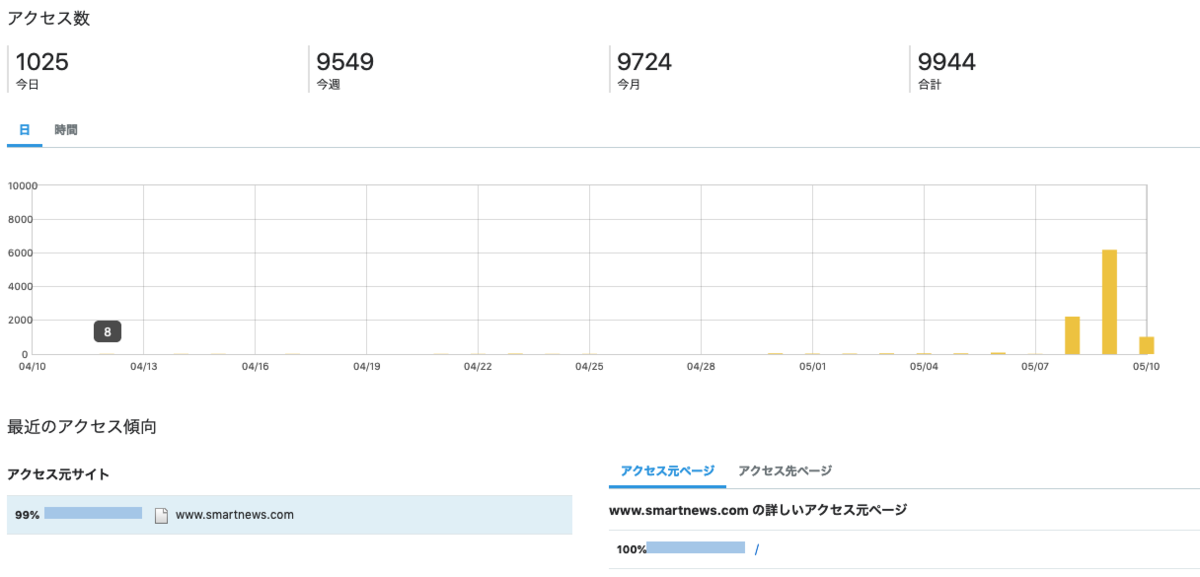
Task: Click the 今月 label
Action: pos(628,85)
